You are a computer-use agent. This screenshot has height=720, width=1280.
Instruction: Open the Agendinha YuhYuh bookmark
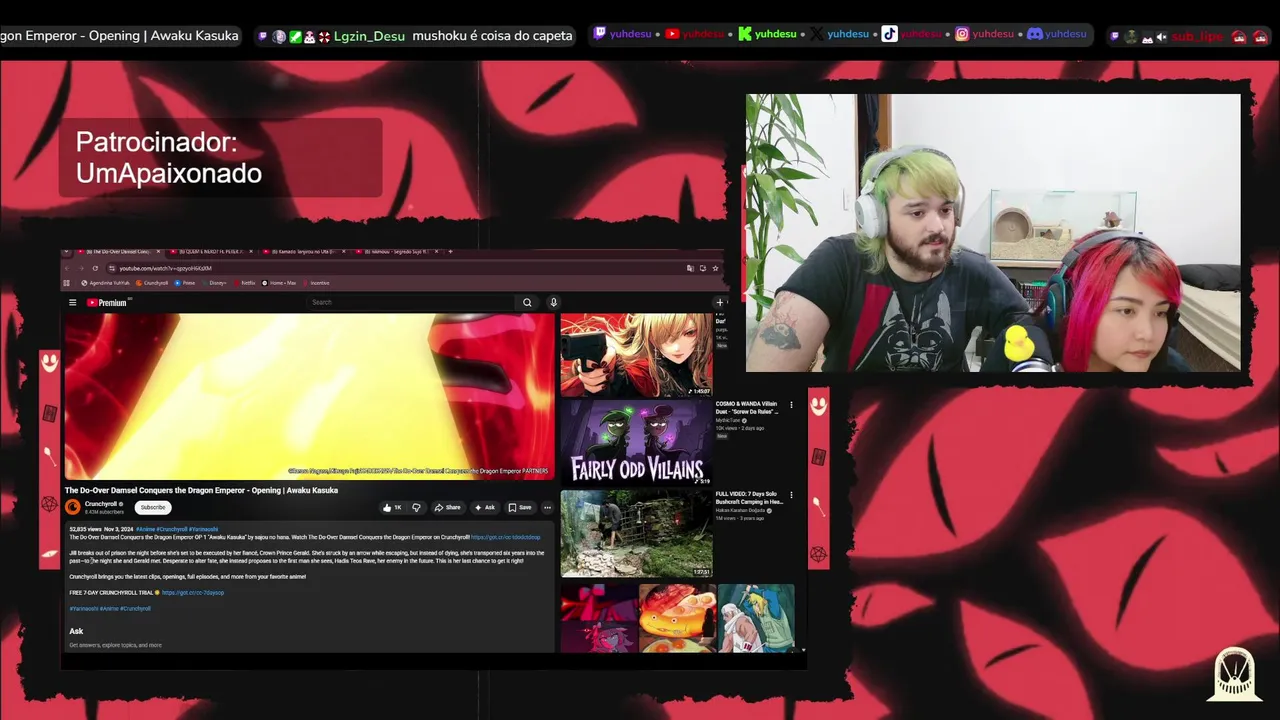click(x=105, y=283)
